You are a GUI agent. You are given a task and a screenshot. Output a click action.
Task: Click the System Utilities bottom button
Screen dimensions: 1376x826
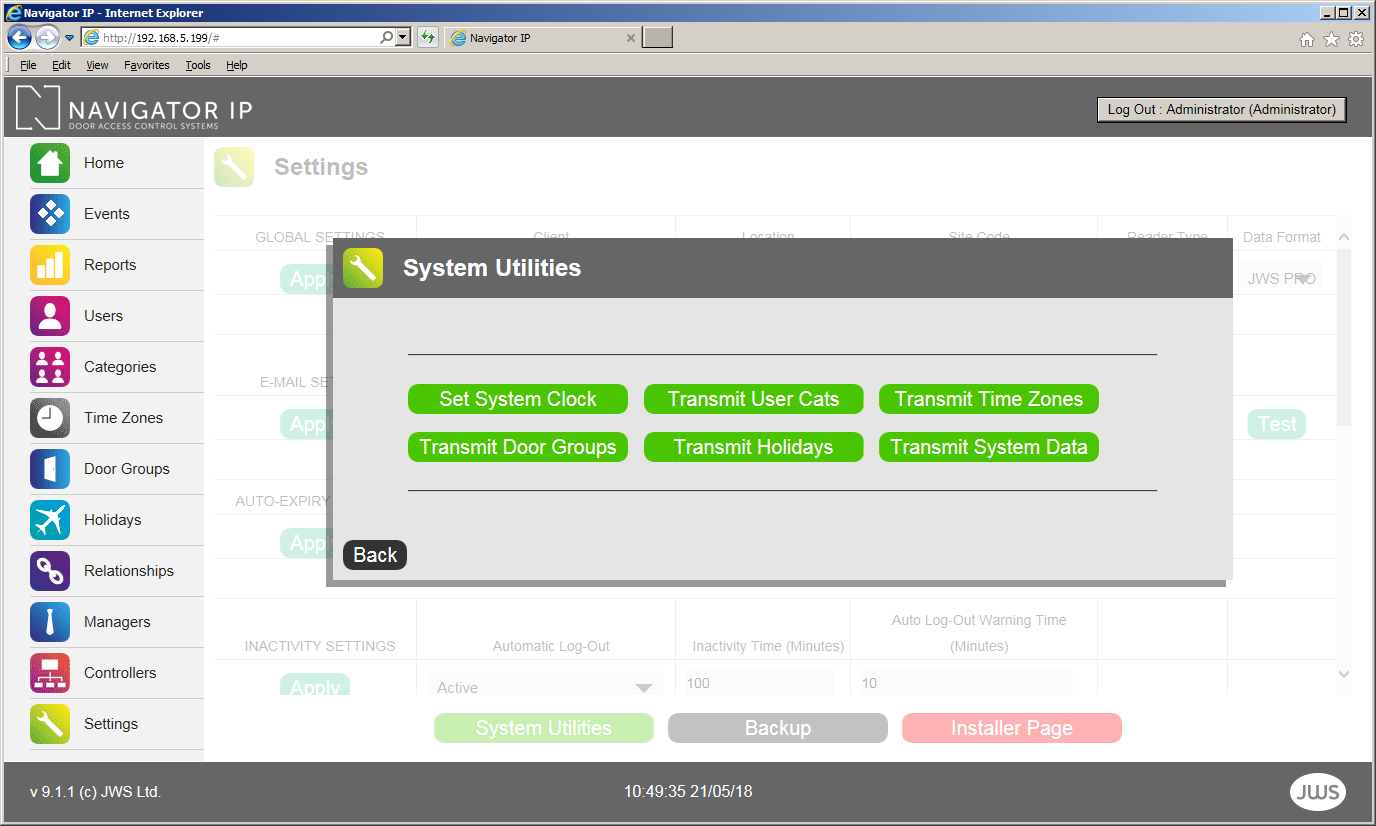pos(544,728)
